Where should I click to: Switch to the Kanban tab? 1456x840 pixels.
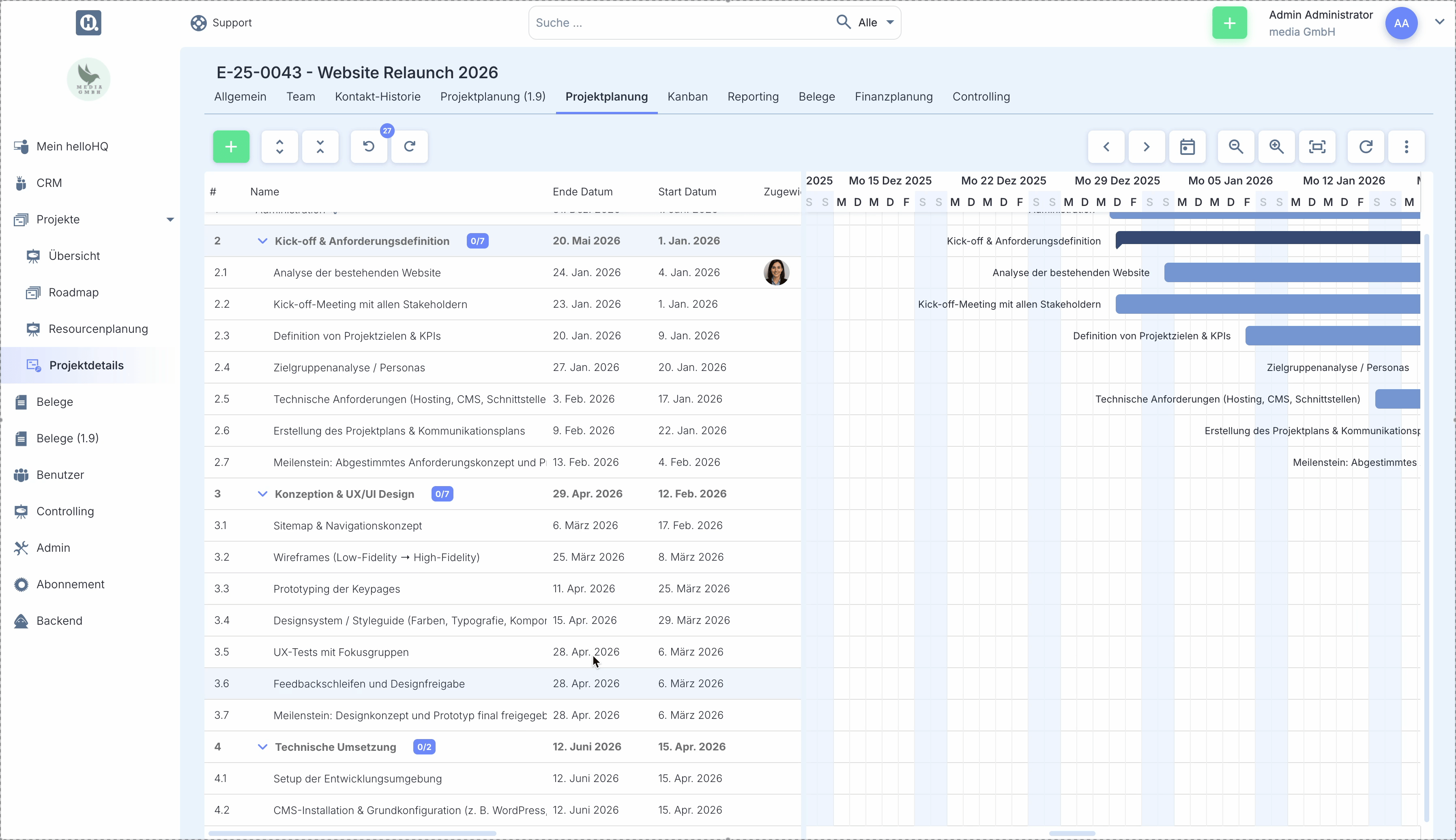[687, 97]
